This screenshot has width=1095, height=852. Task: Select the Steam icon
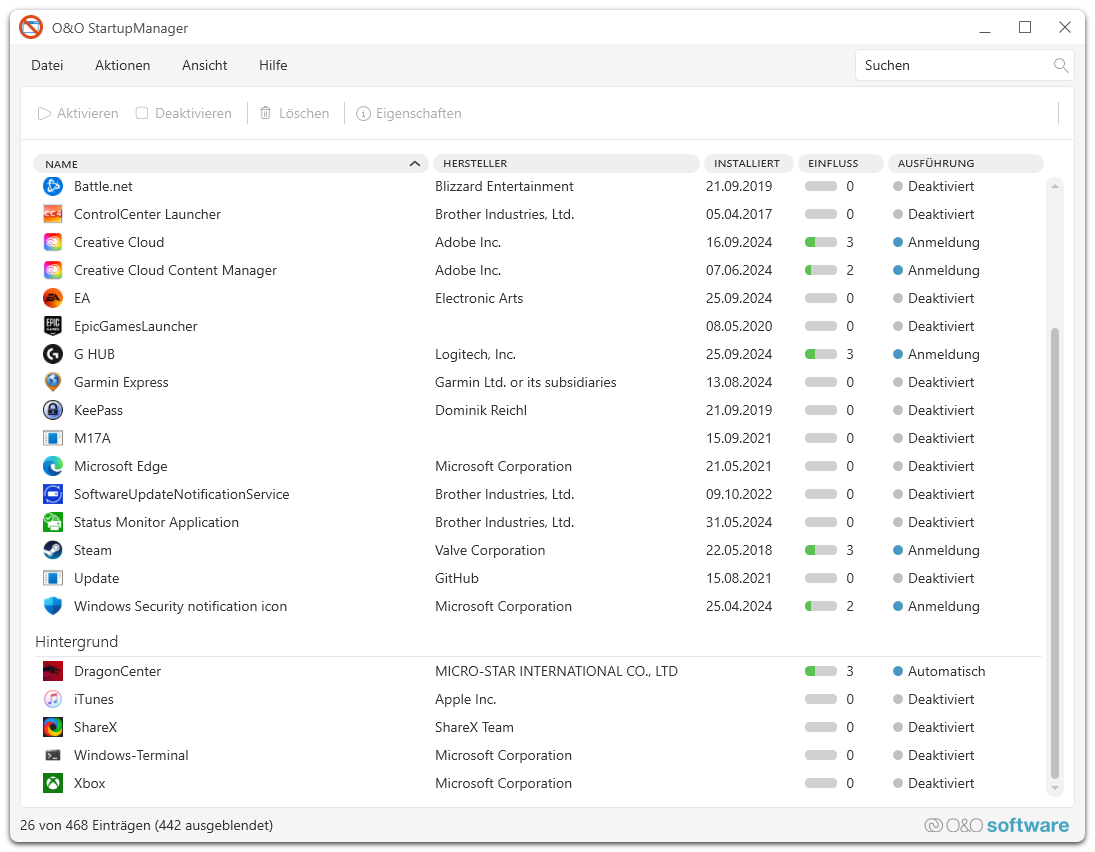53,550
